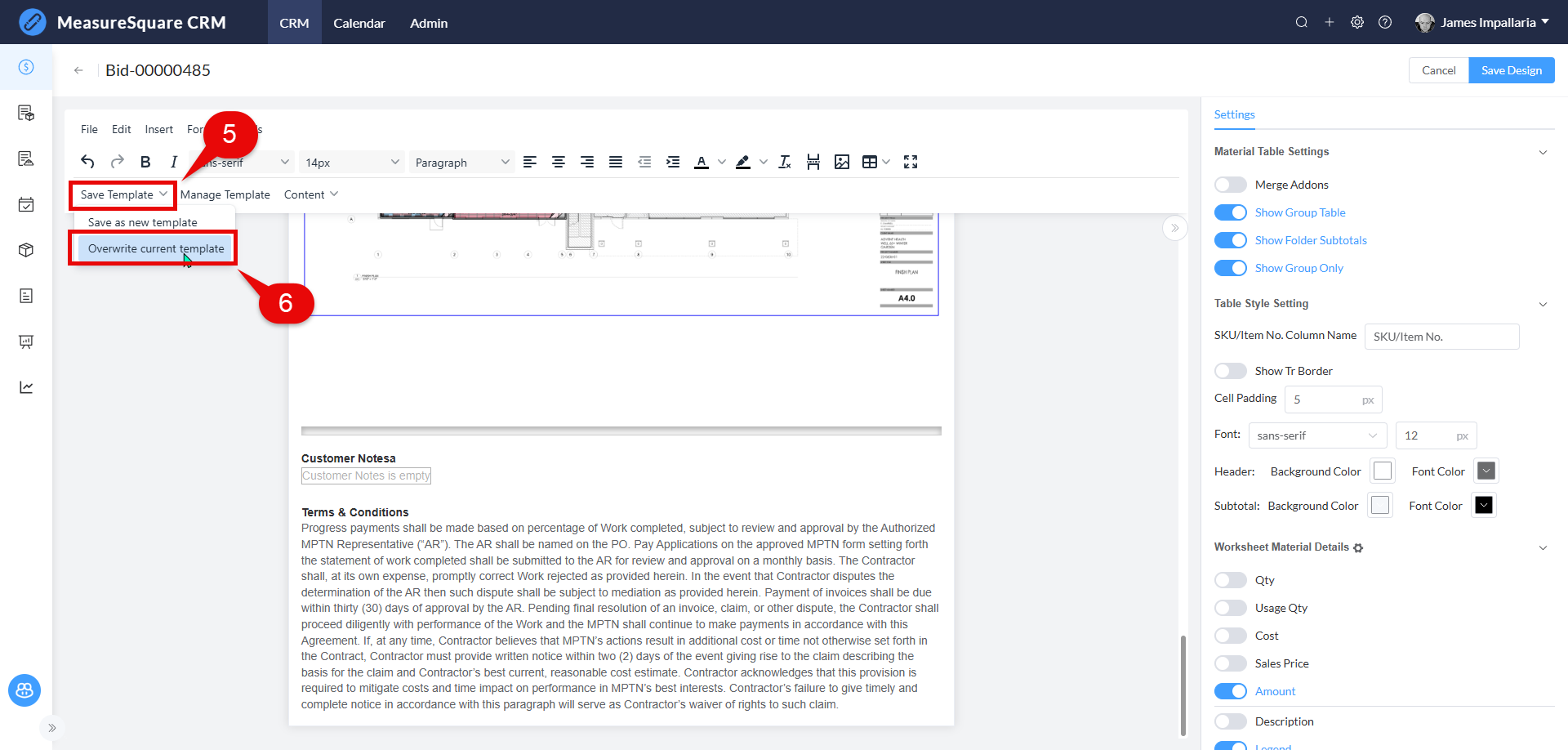Pick the Header Background Color swatch
The image size is (1568, 750).
tap(1383, 471)
